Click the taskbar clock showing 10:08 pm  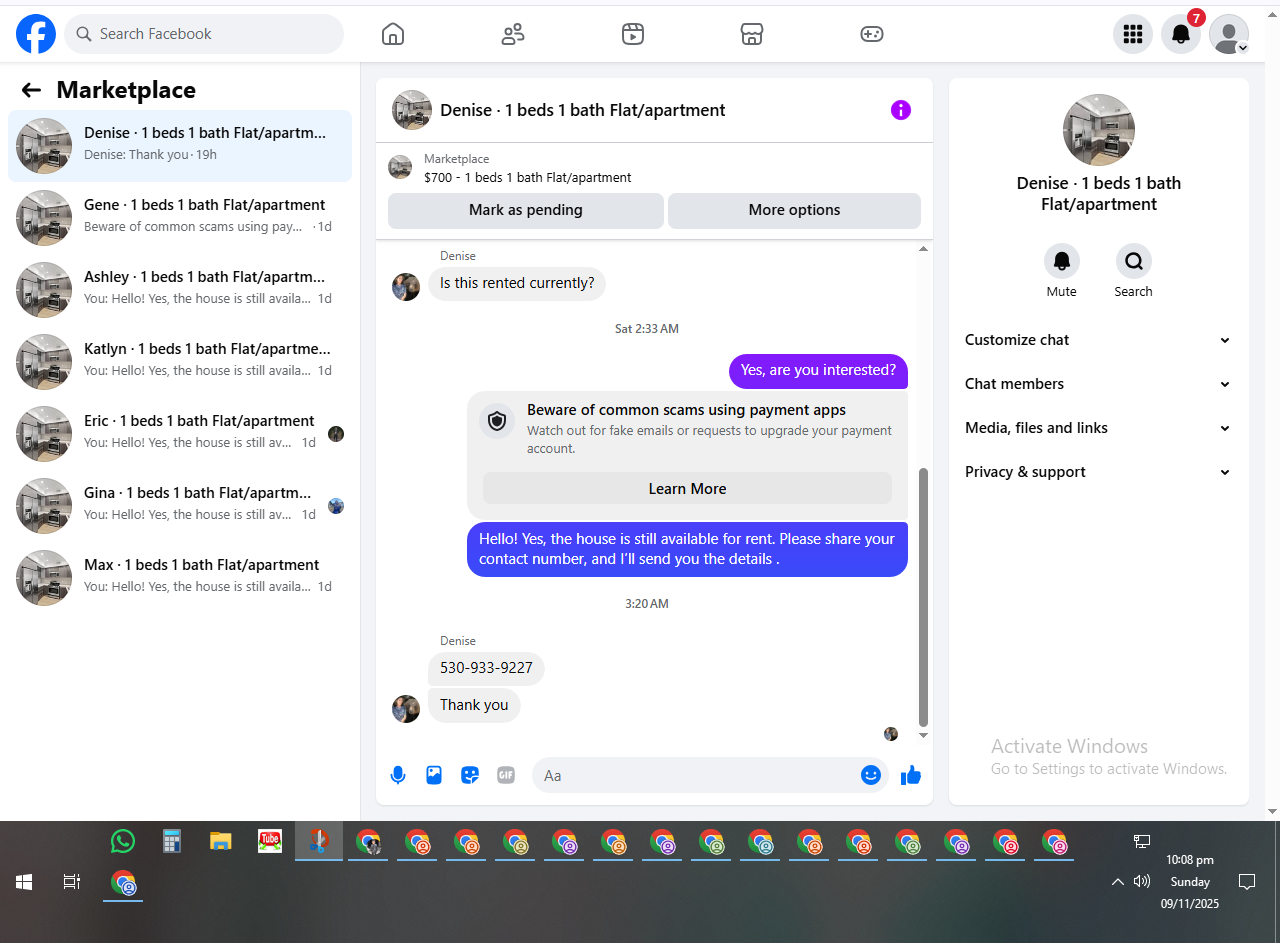click(1190, 881)
